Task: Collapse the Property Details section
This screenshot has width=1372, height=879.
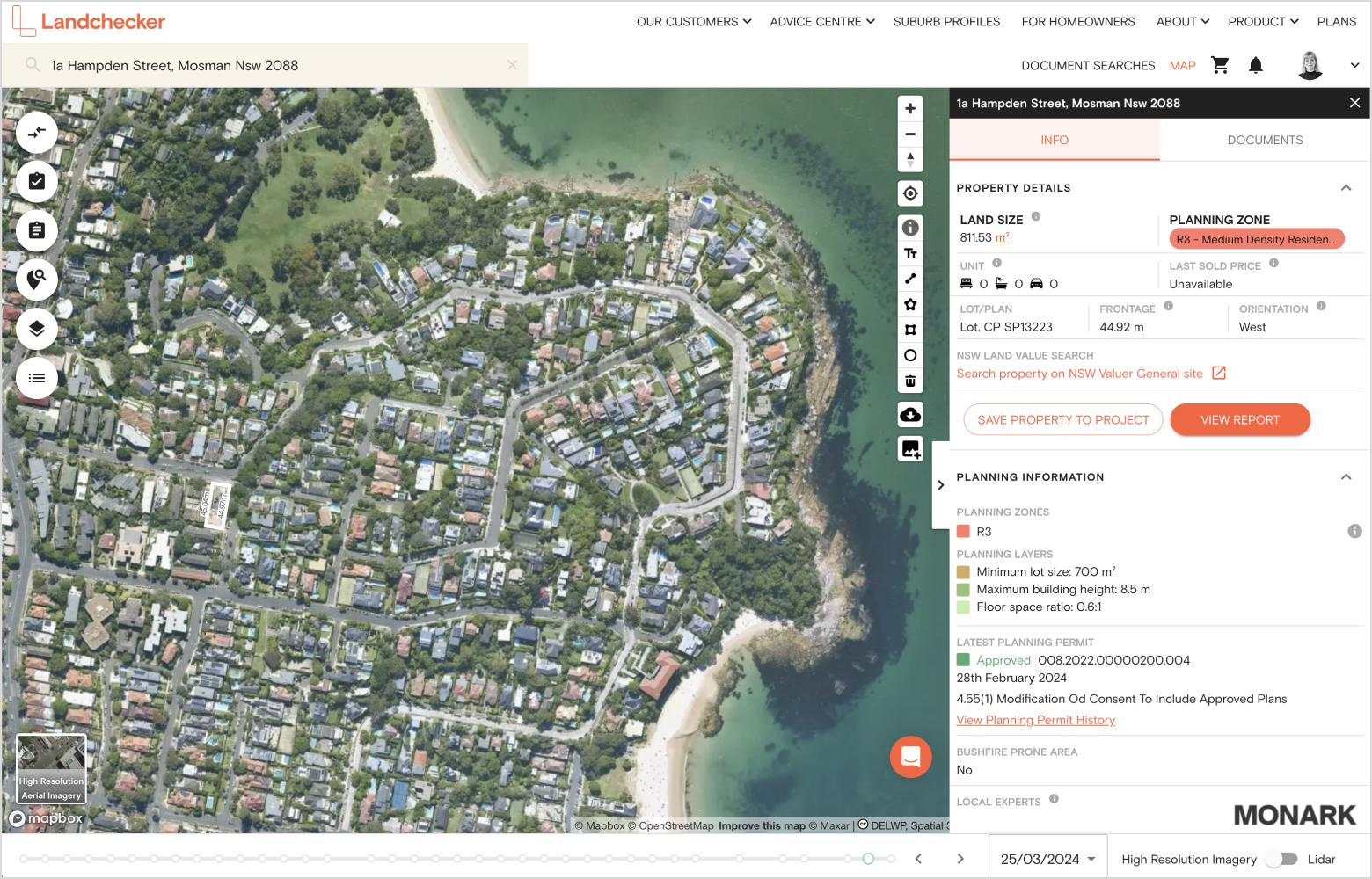Action: 1346,187
